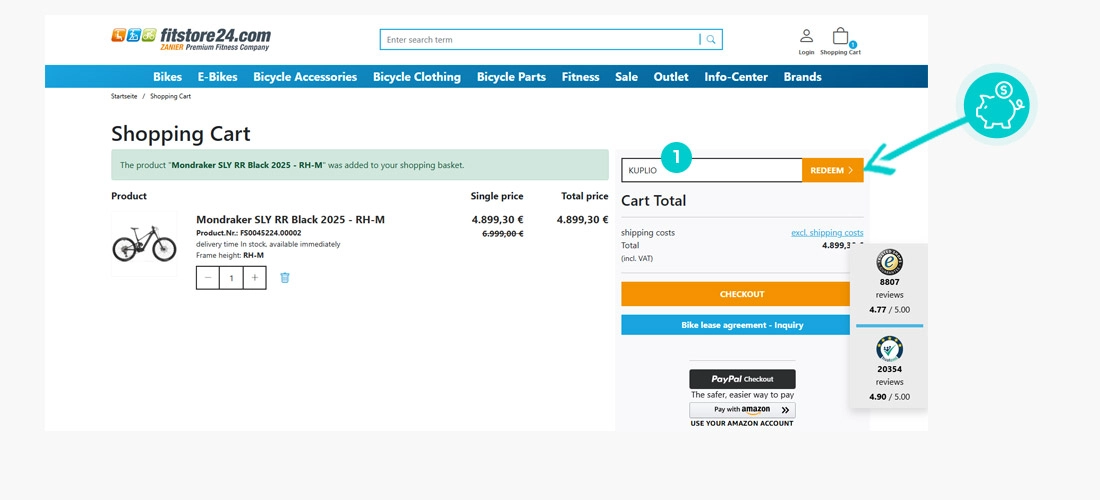Open the Outlet menu item
The image size is (1100, 500).
671,76
